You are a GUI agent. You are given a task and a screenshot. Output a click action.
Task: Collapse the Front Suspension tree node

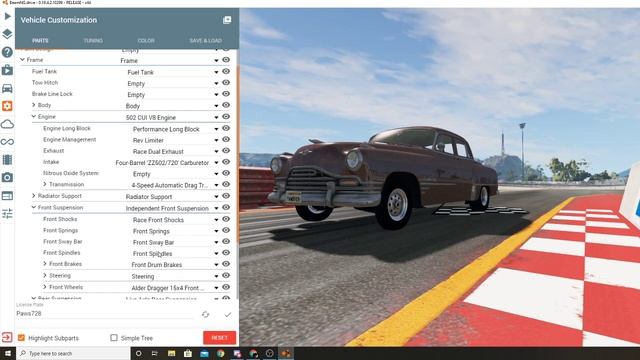33,207
